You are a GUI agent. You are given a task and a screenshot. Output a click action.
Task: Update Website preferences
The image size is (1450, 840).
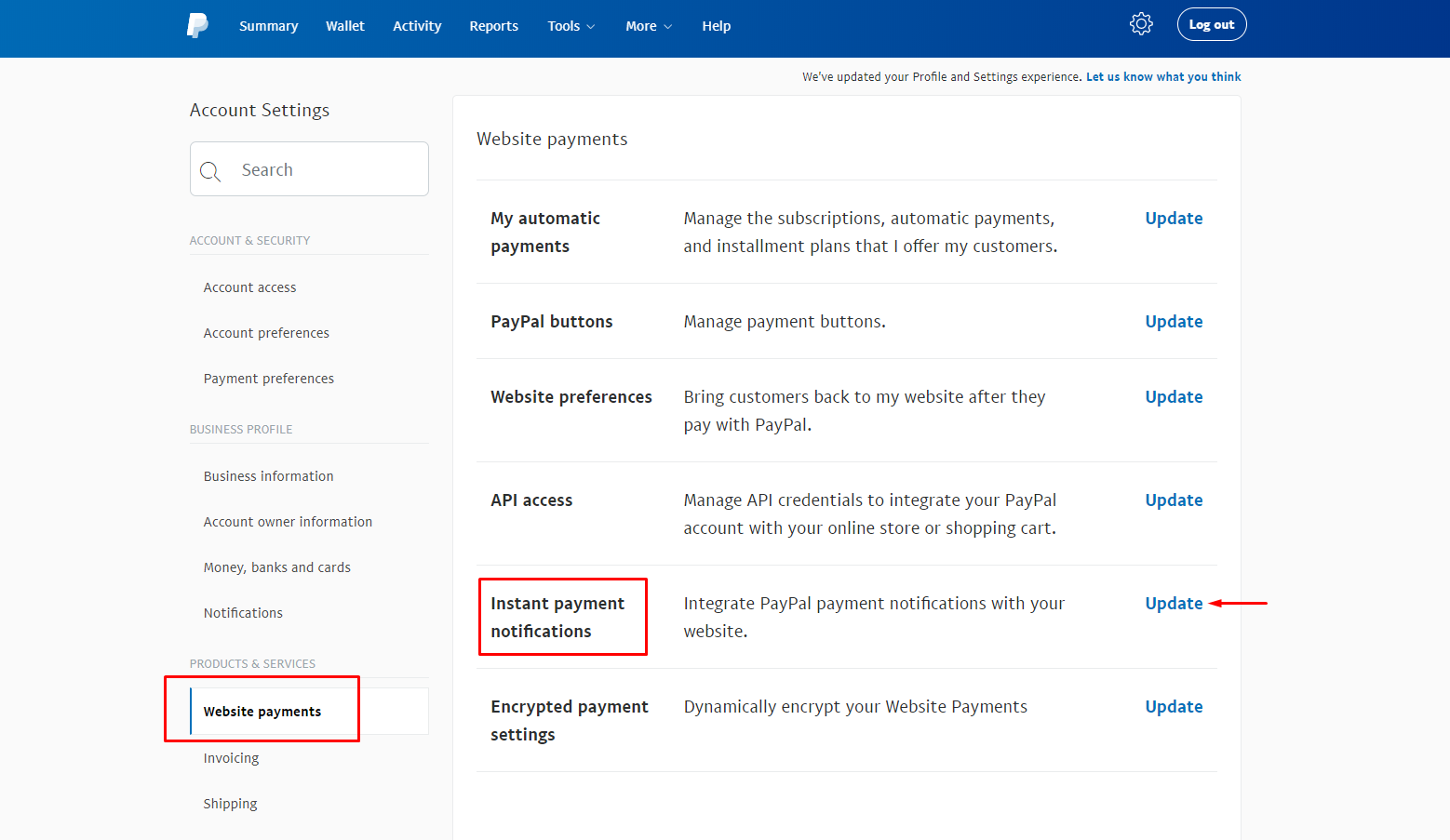click(x=1174, y=397)
